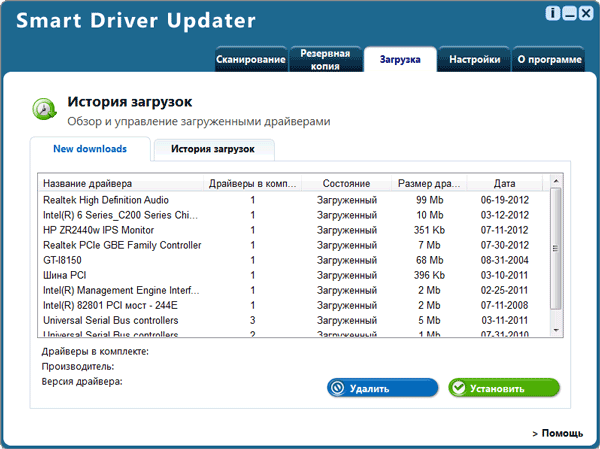Click the info icon in title bar

(550, 15)
